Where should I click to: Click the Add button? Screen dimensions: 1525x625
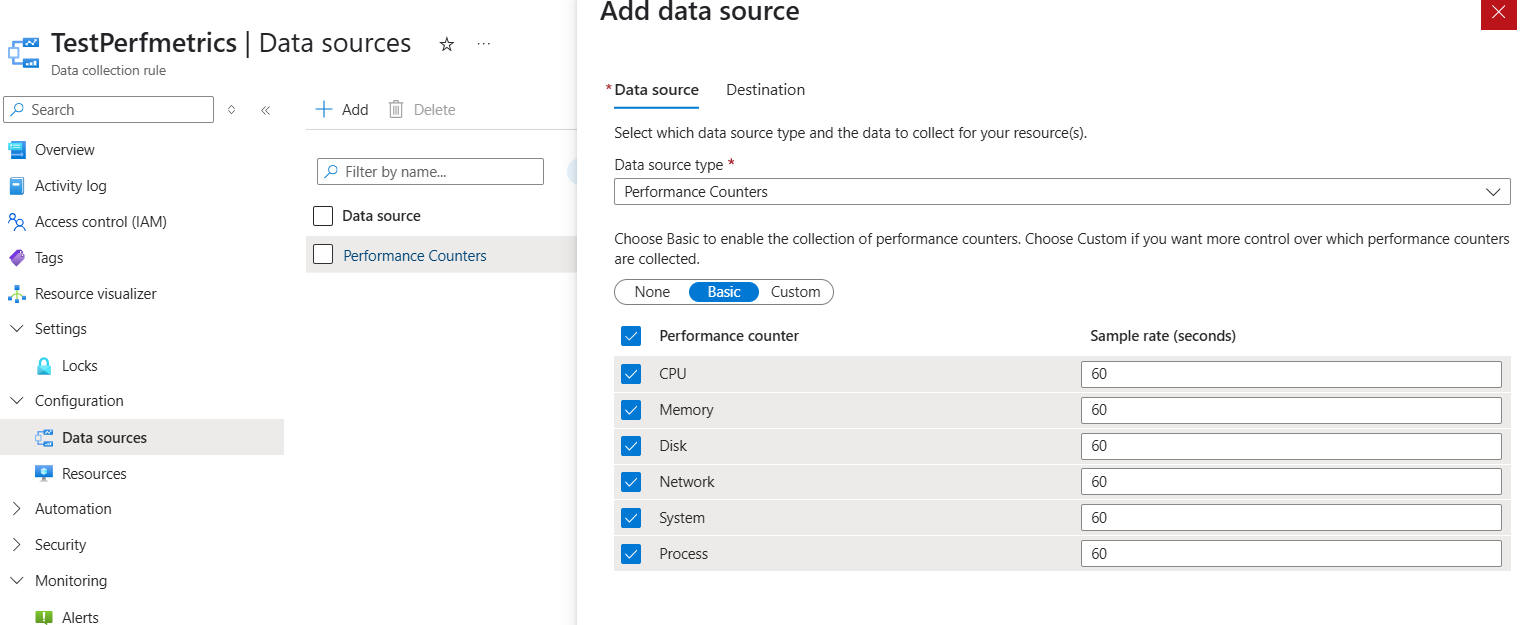pos(342,110)
